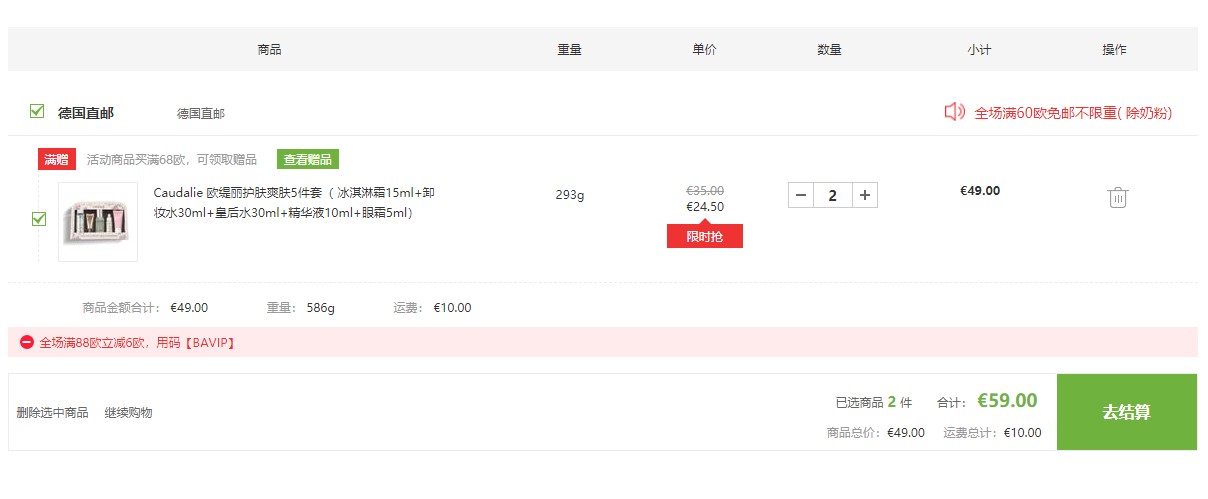
Task: Click the 删除选中商品 link
Action: pyautogui.click(x=52, y=412)
